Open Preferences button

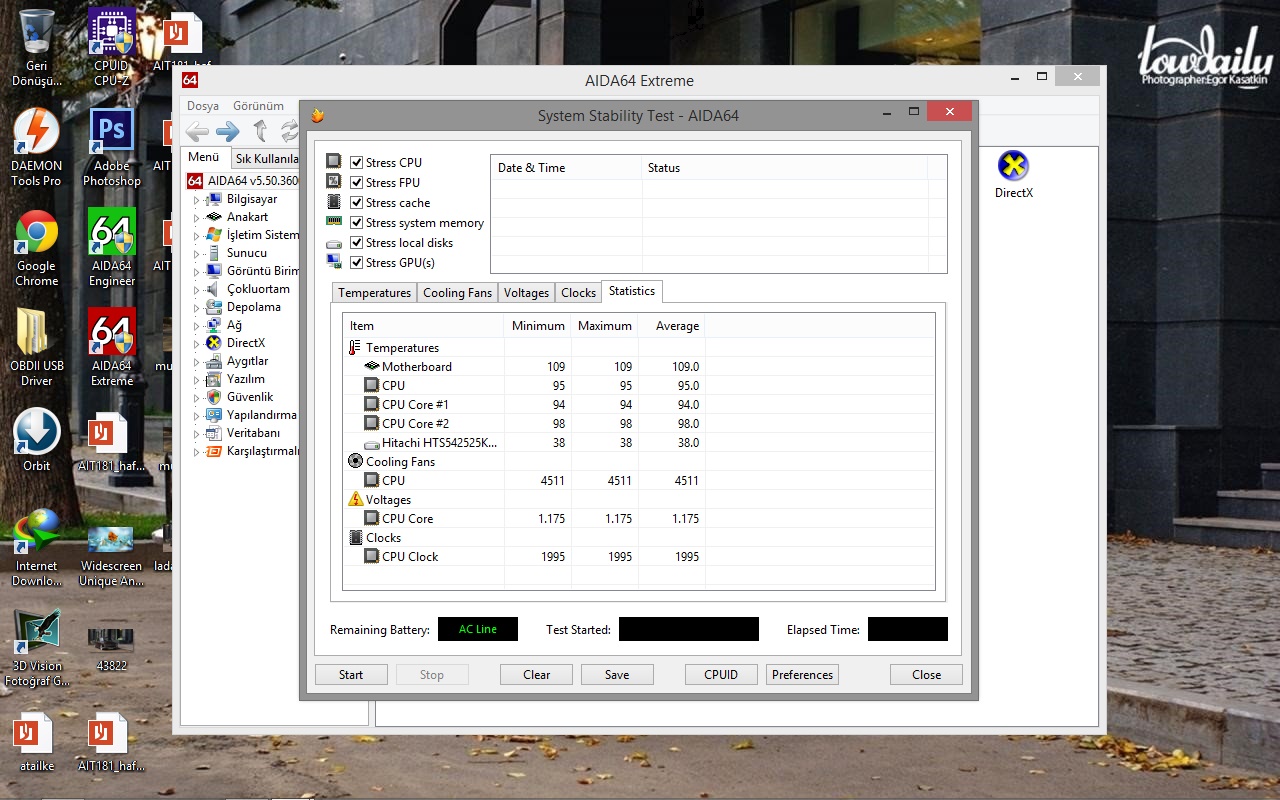coord(802,675)
